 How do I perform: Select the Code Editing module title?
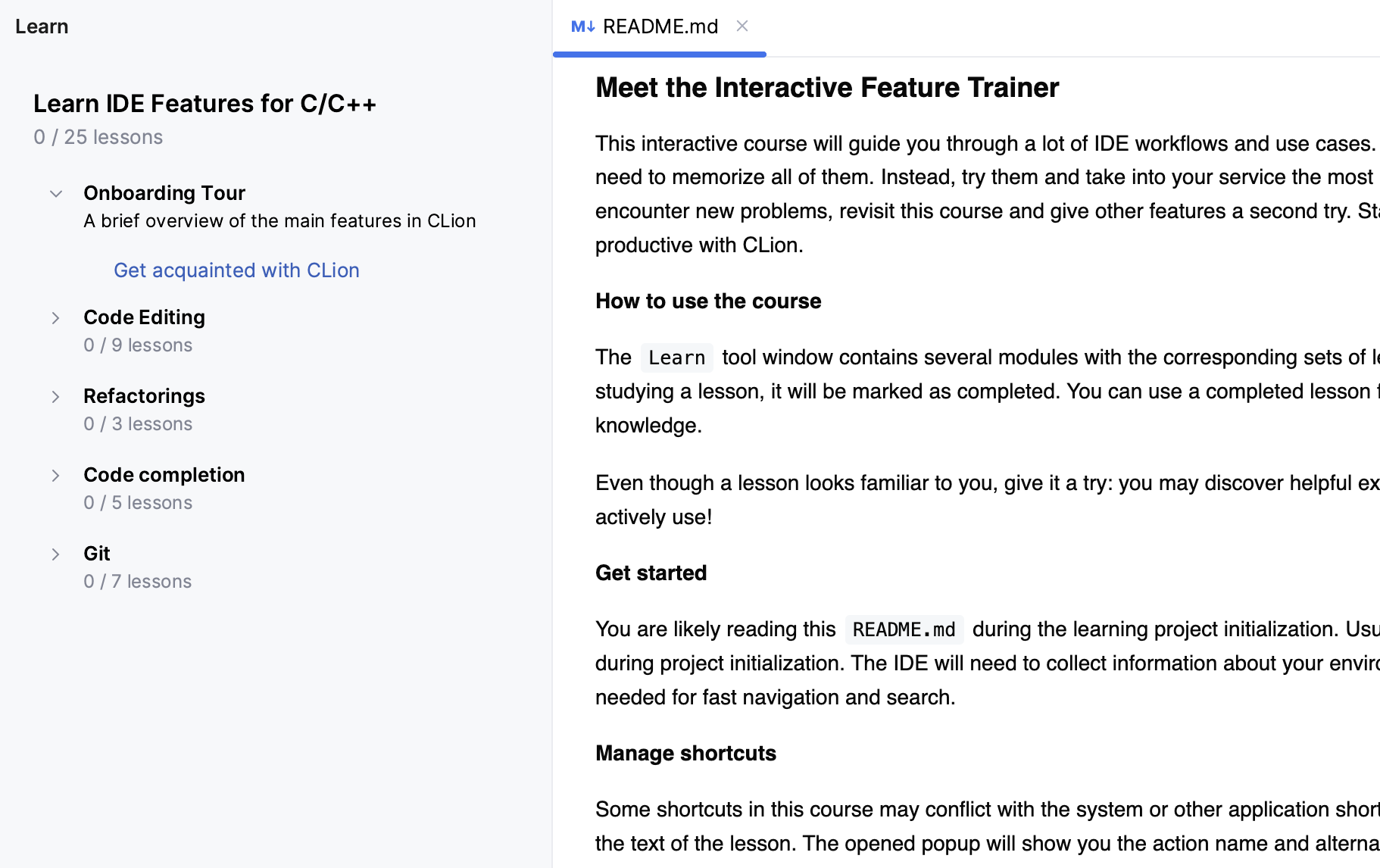[144, 317]
